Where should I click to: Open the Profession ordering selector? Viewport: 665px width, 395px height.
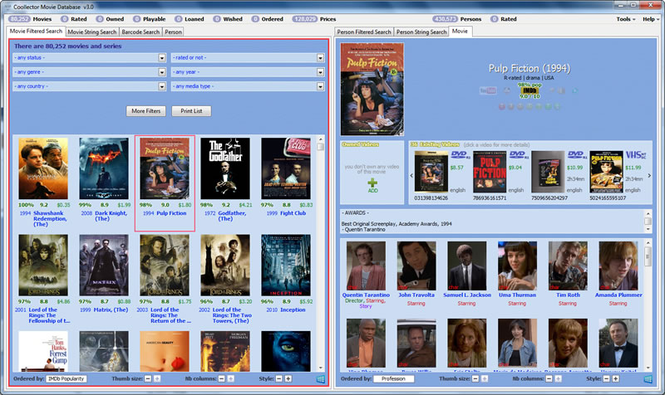394,378
